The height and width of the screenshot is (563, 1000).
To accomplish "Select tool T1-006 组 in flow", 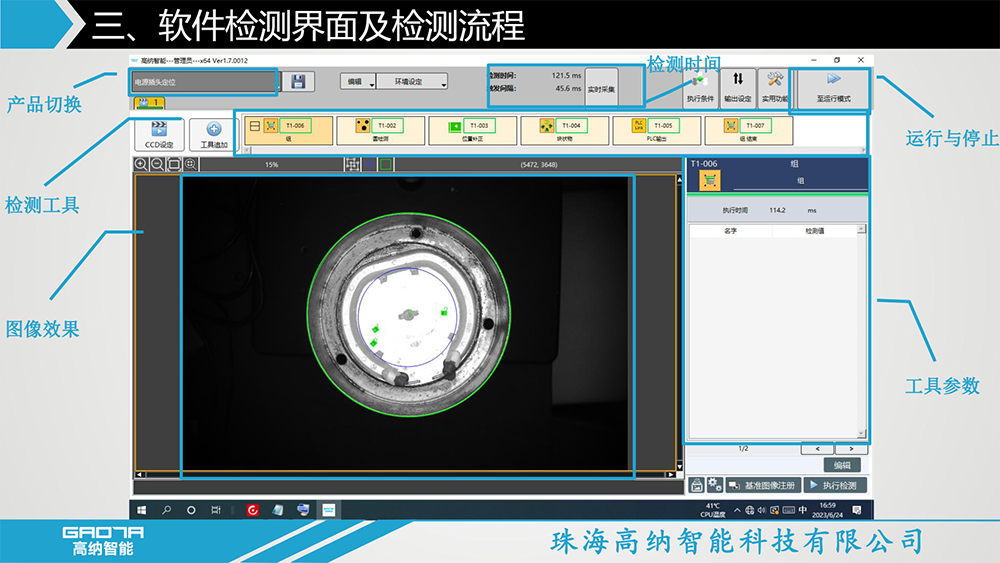I will tap(288, 130).
